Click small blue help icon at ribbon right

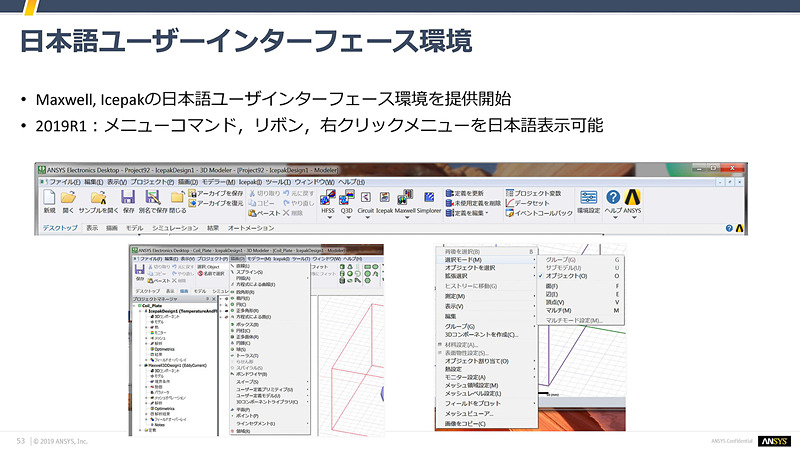[729, 228]
